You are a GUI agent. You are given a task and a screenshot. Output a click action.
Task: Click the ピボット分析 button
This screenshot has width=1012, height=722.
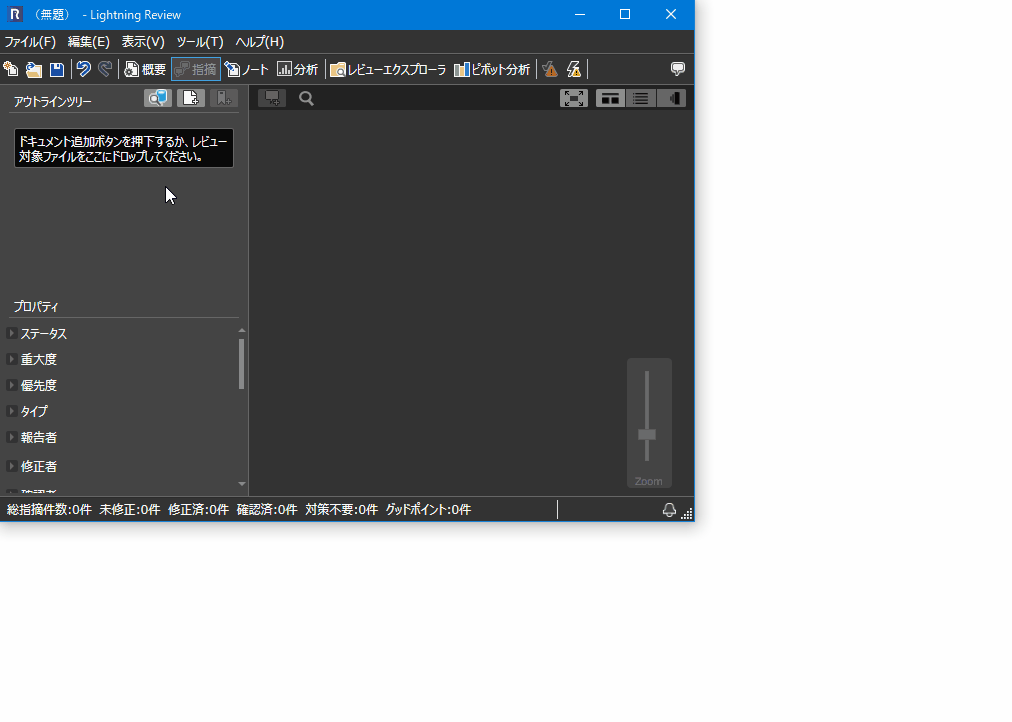click(492, 69)
